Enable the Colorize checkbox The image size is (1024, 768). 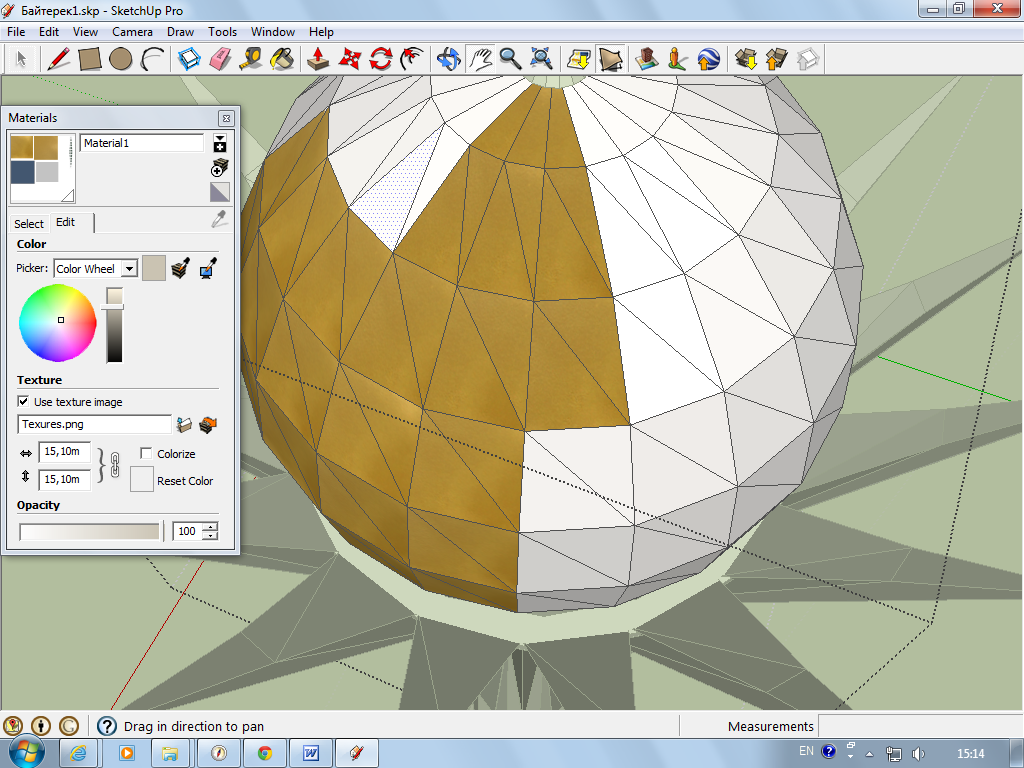pyautogui.click(x=146, y=453)
